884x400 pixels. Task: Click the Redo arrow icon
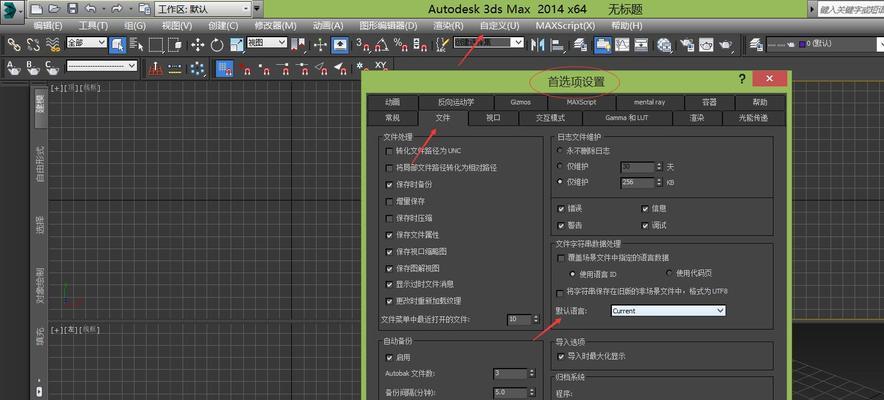tap(117, 10)
